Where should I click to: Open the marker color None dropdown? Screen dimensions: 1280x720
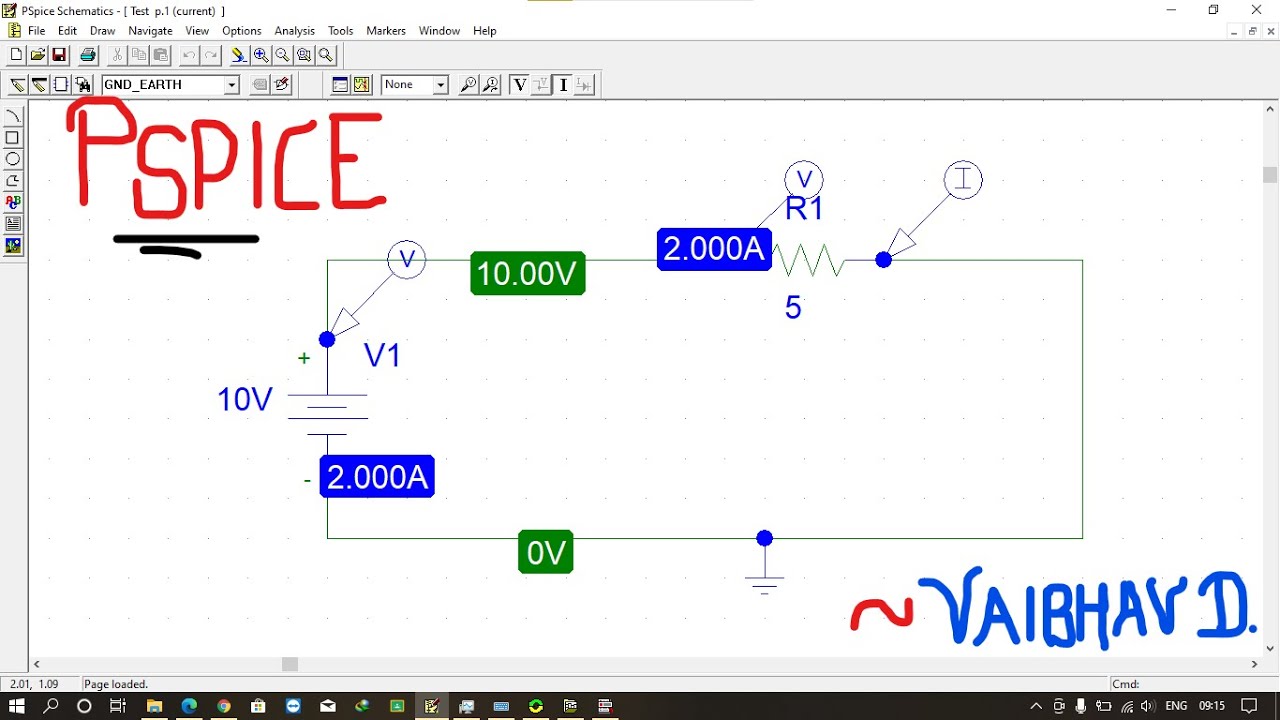pyautogui.click(x=440, y=85)
